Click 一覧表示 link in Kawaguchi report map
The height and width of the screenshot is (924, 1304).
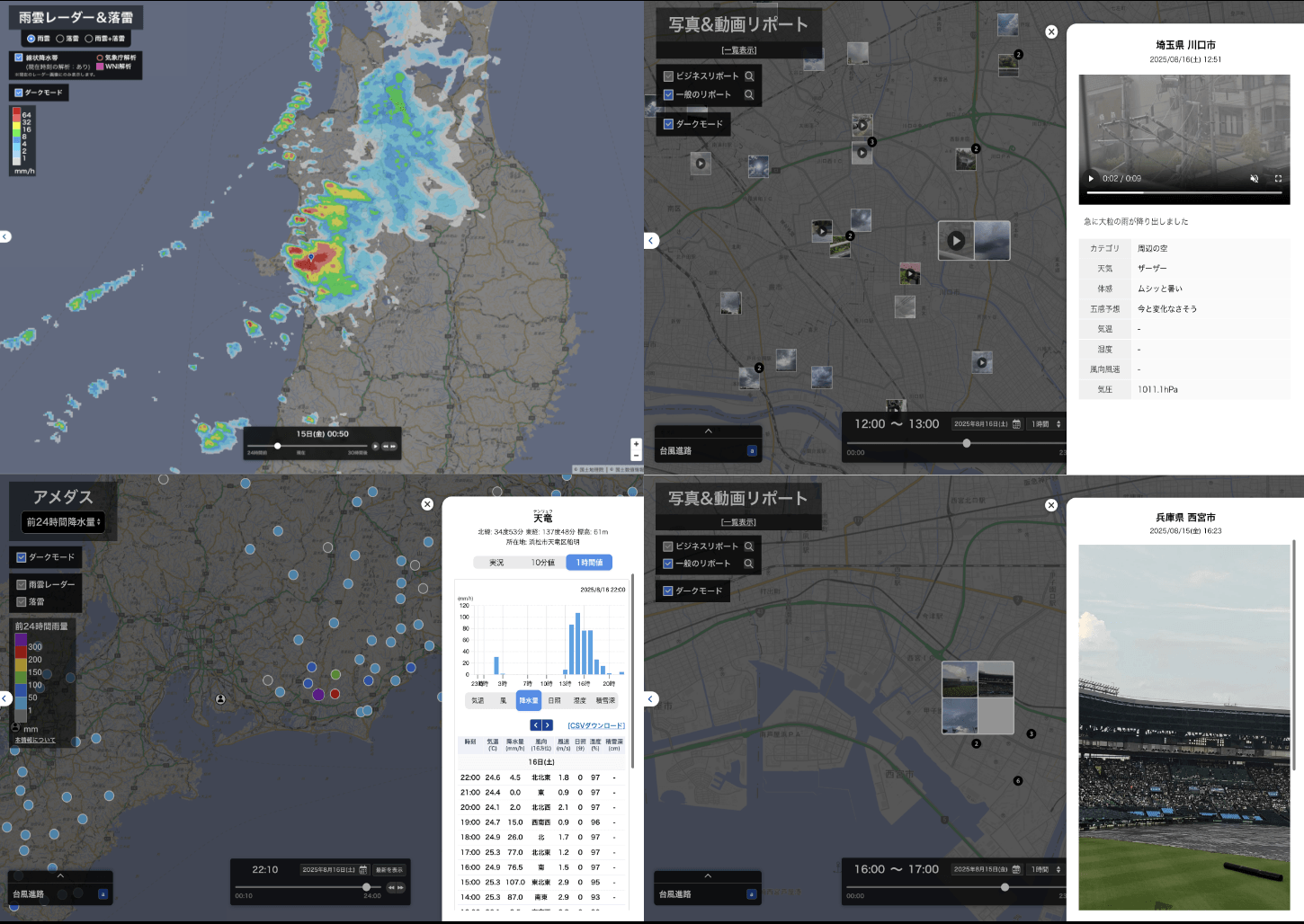tap(738, 50)
